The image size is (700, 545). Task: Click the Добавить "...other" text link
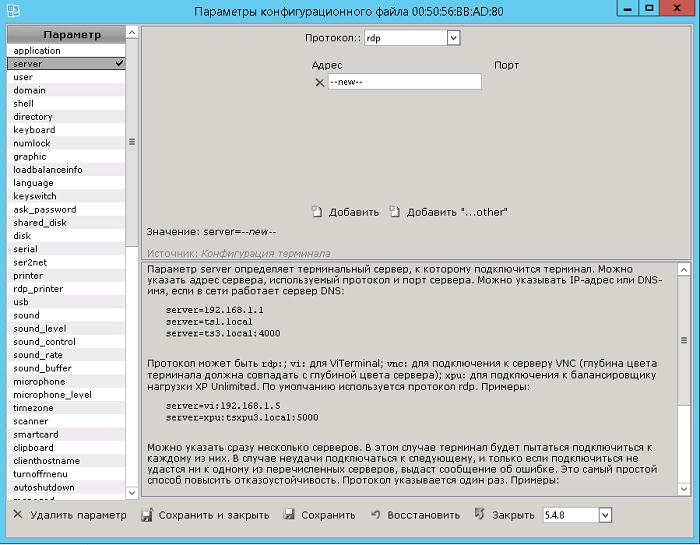[x=457, y=212]
